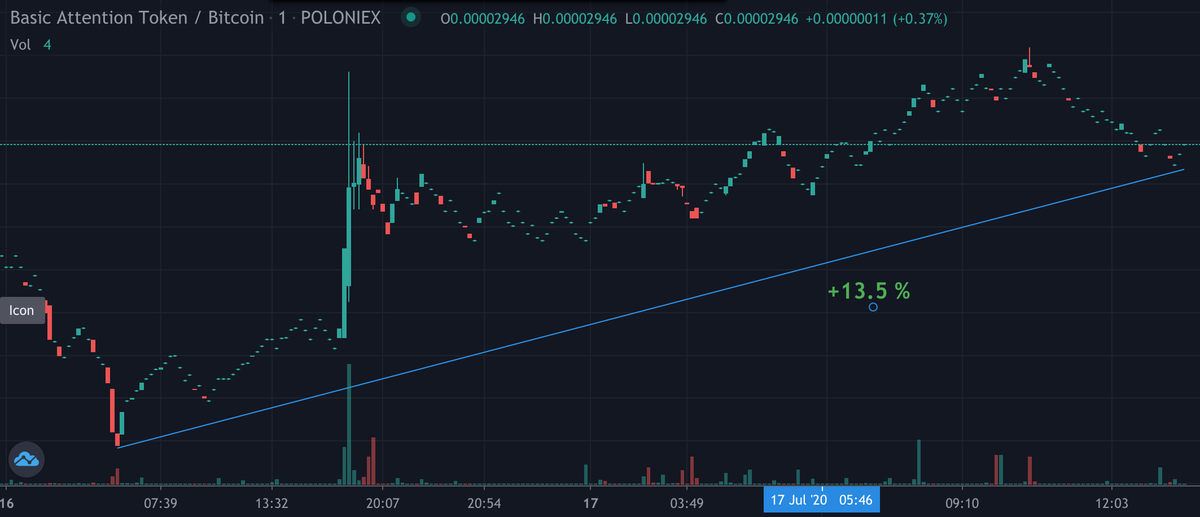Click the 13:32 time axis label

tap(273, 502)
